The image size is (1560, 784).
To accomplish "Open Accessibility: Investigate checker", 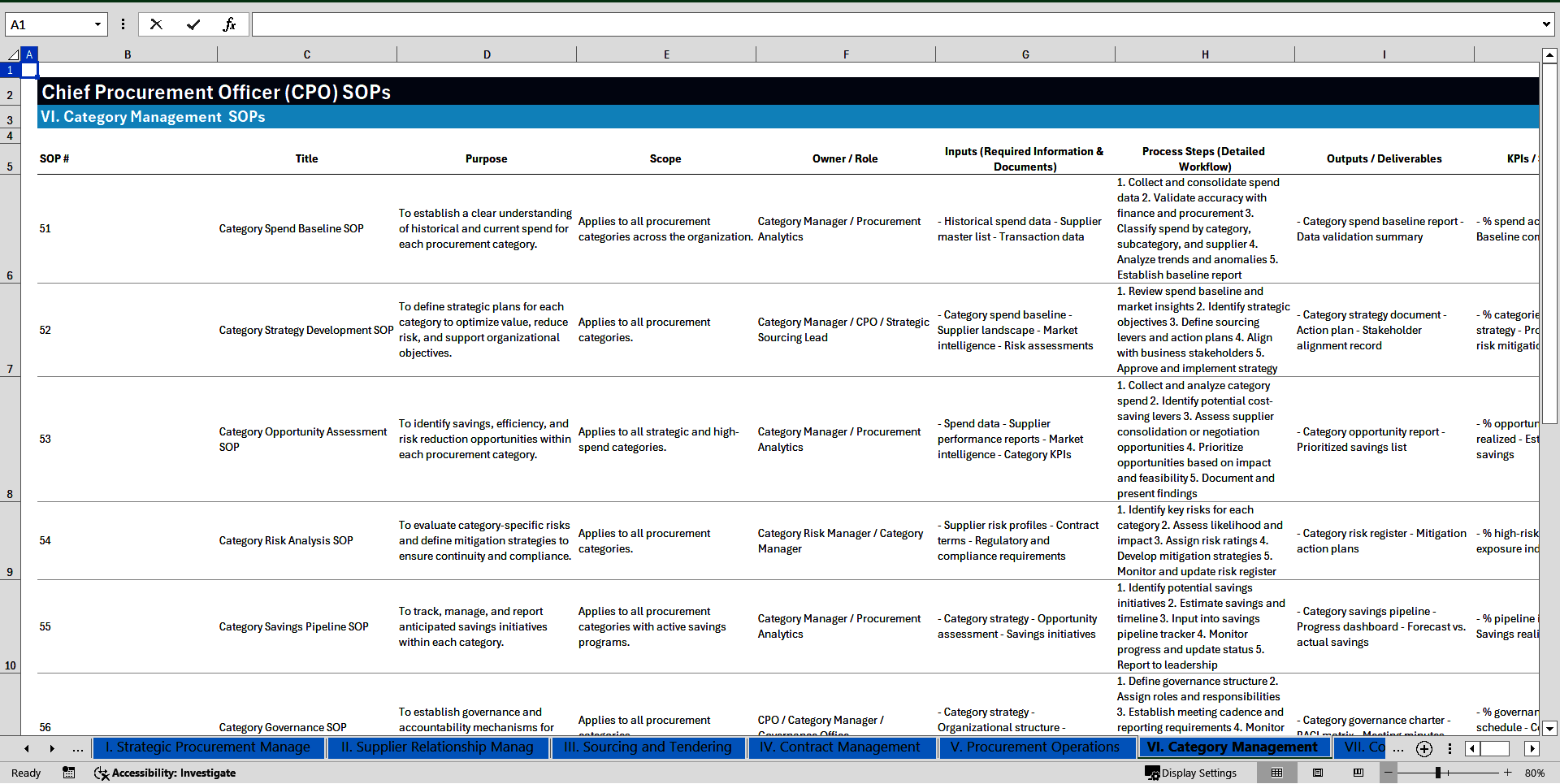I will click(x=165, y=773).
